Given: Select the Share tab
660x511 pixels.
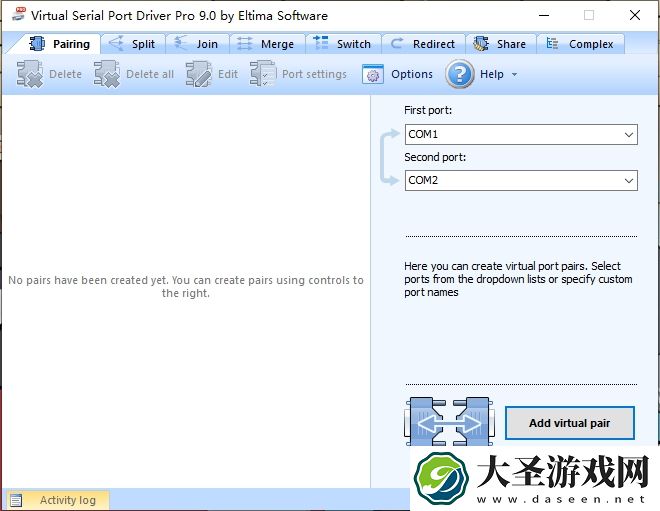Looking at the screenshot, I should (x=501, y=44).
